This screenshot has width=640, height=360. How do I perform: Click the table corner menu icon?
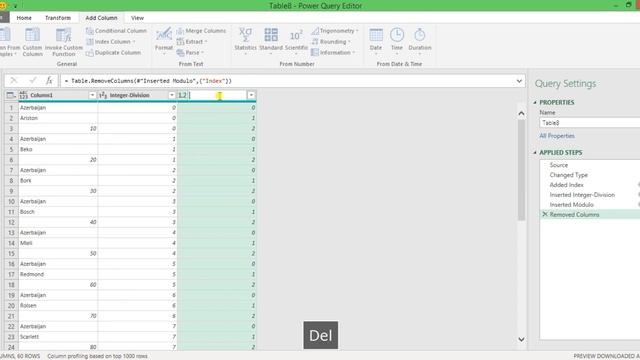pos(11,95)
